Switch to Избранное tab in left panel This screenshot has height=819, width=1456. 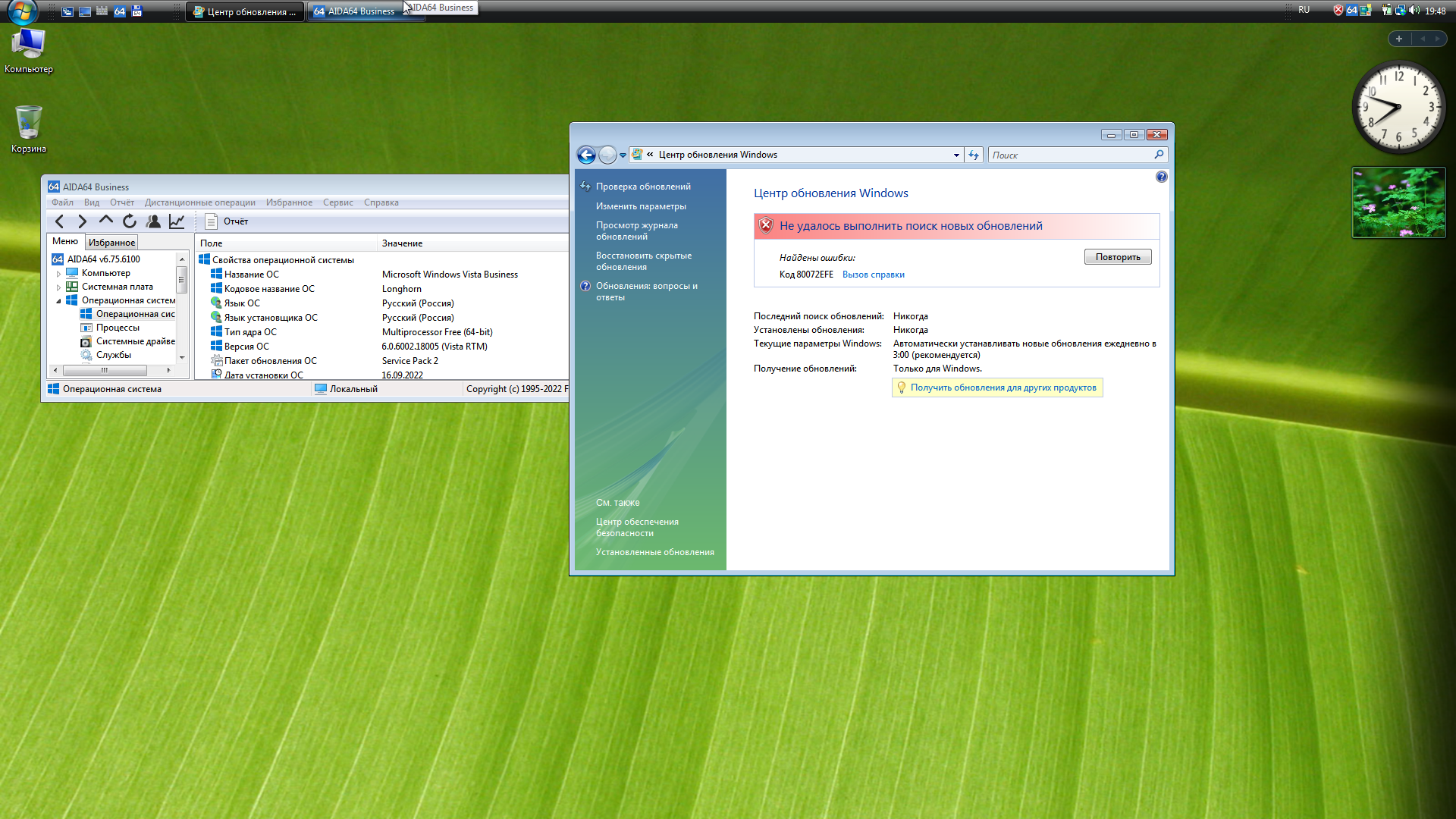point(111,243)
